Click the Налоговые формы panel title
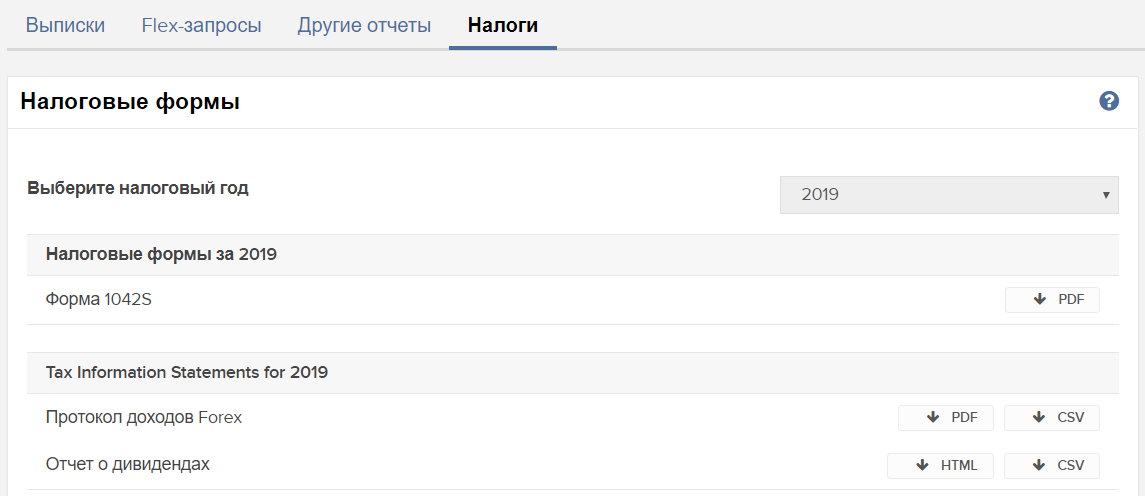Screen dimensions: 1145x496 (130, 102)
